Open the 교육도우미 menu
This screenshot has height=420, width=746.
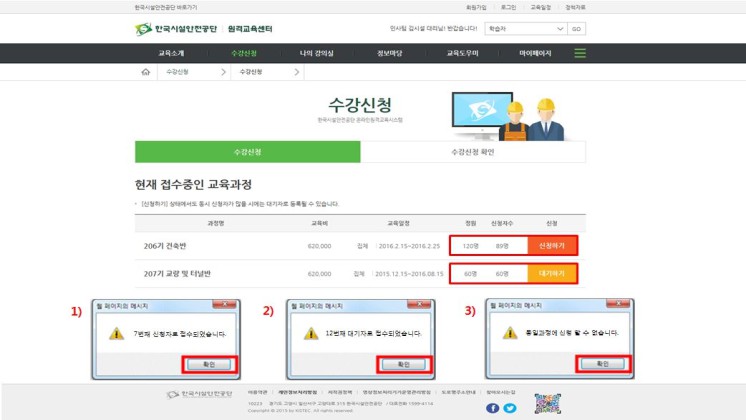tap(462, 53)
